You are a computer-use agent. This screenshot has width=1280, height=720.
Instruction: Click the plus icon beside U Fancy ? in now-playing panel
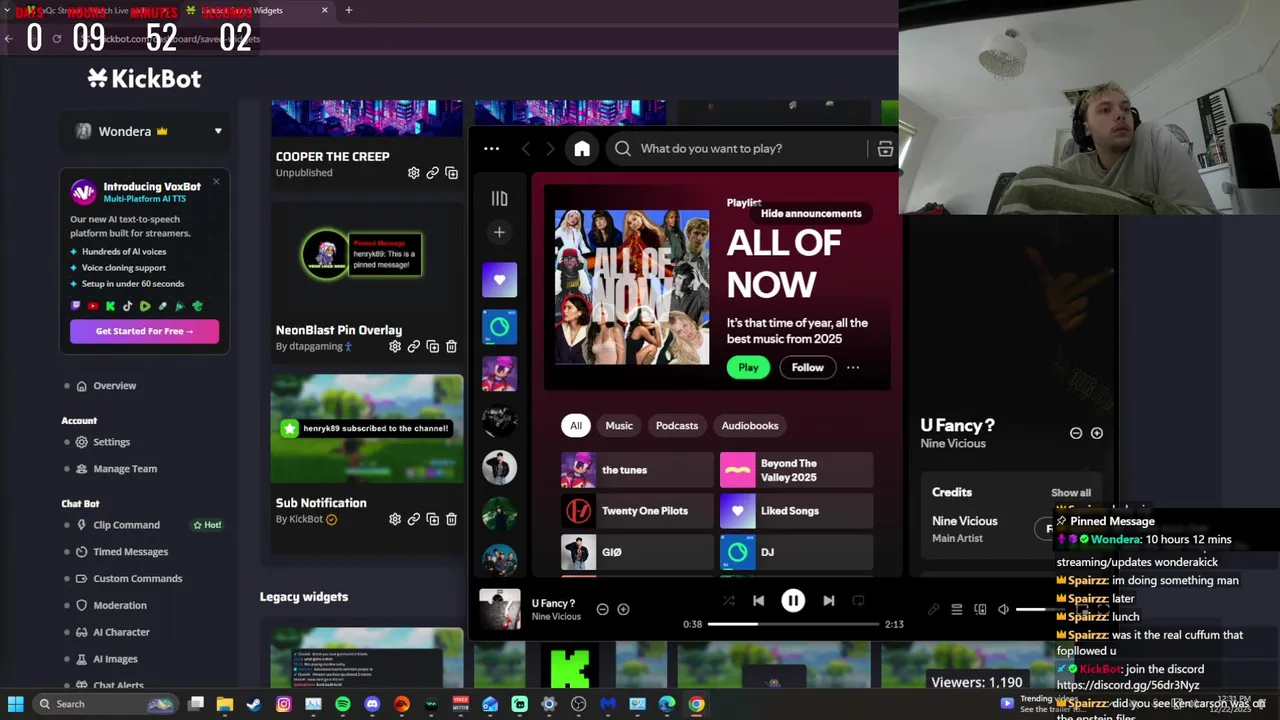click(1097, 433)
